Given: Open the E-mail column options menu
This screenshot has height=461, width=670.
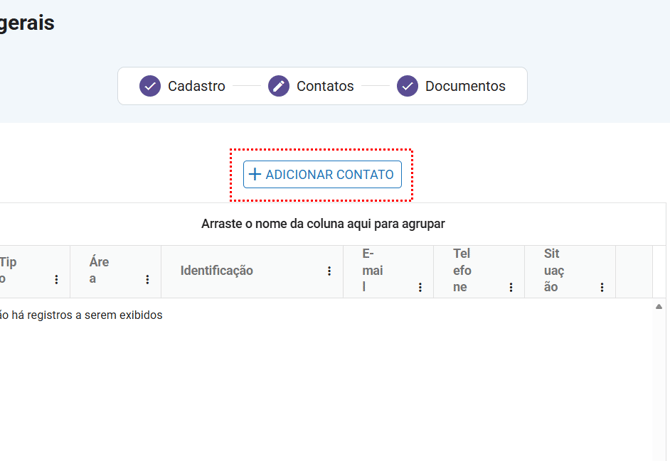Looking at the screenshot, I should [x=420, y=288].
